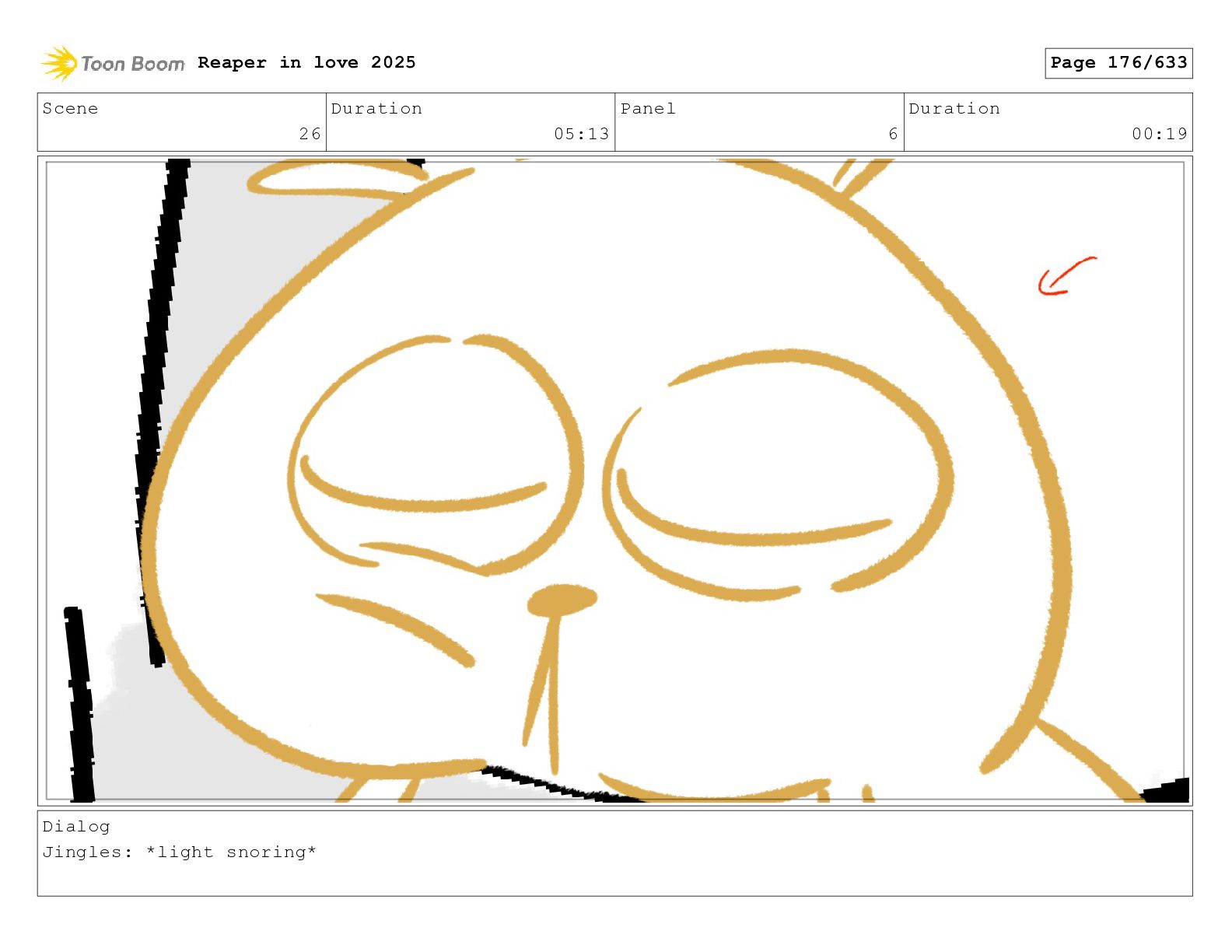
Task: Click the Toon Boom logo
Action: (x=113, y=63)
